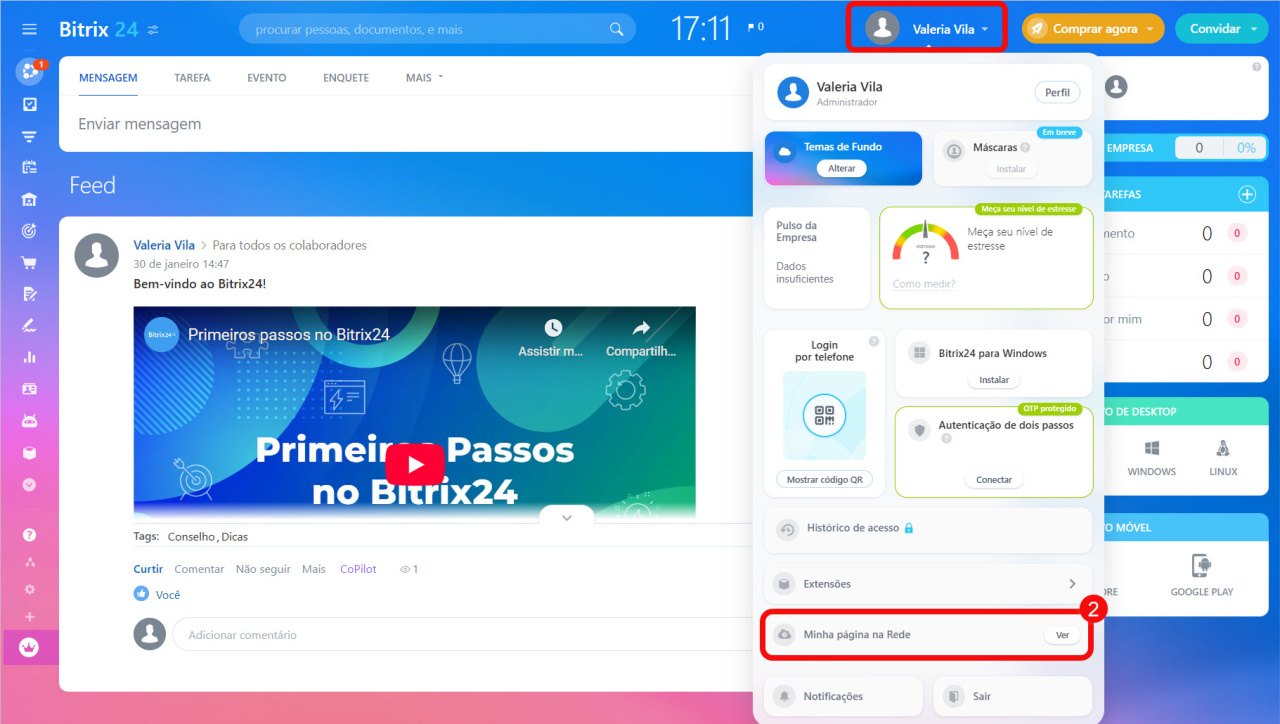Click the search magnifier icon

pyautogui.click(x=617, y=29)
